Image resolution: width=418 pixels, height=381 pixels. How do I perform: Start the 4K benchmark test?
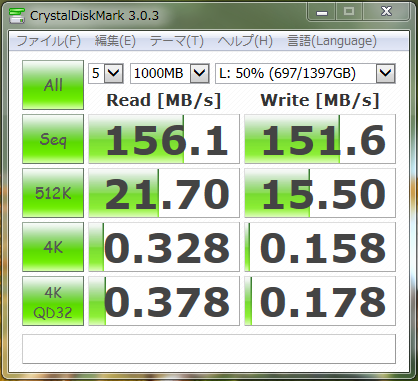tap(53, 247)
